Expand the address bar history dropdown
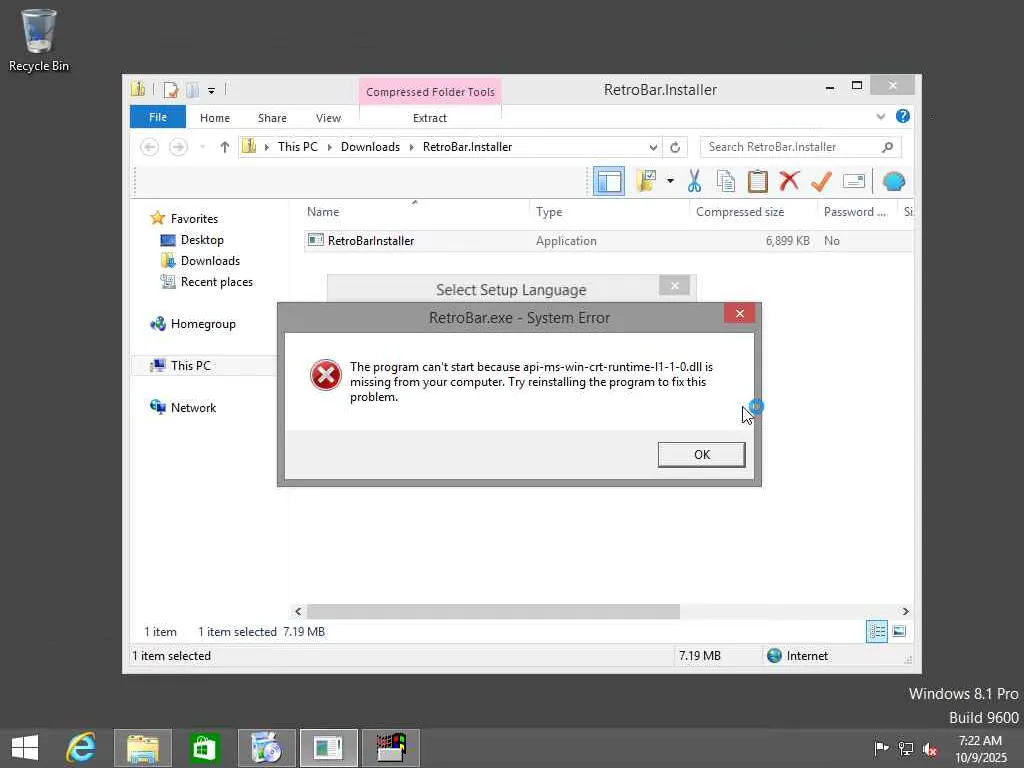Screen dimensions: 1024x768 [x=652, y=147]
